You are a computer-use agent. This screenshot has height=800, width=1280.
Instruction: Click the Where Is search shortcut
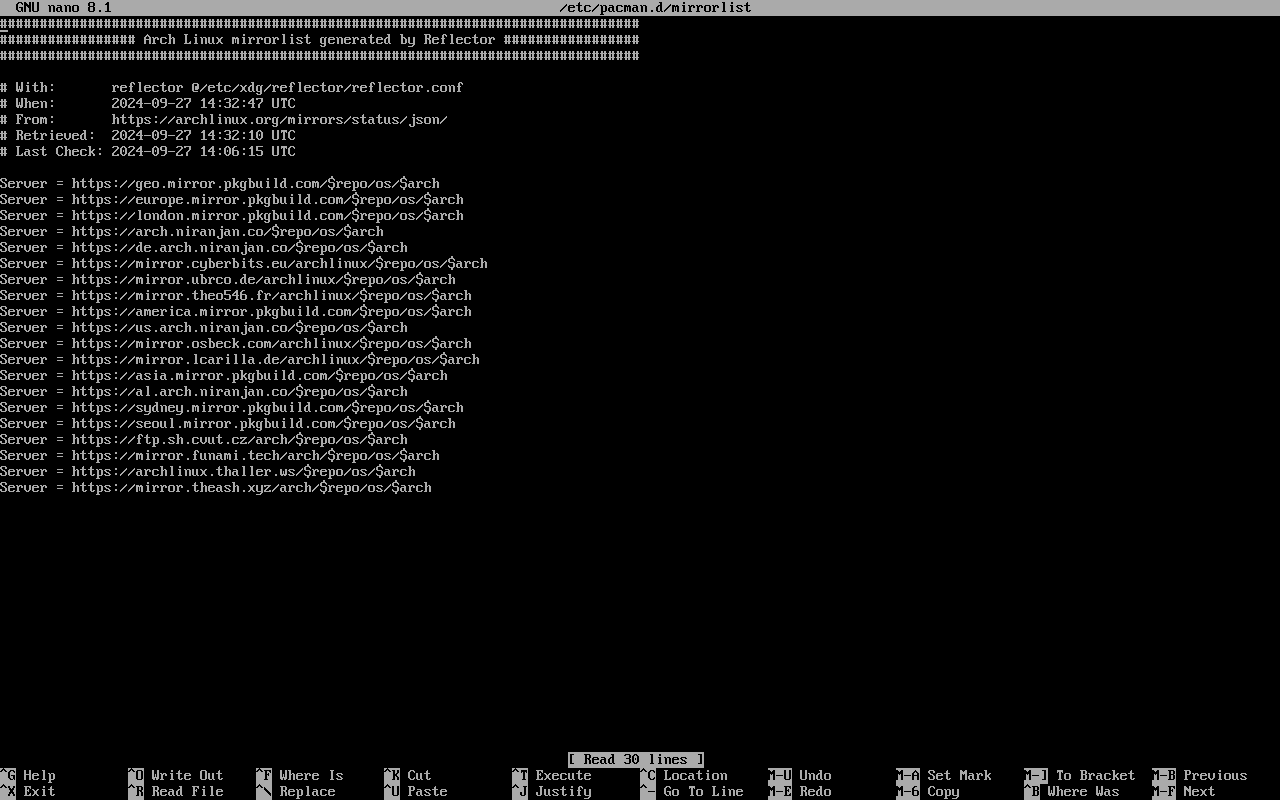click(311, 775)
